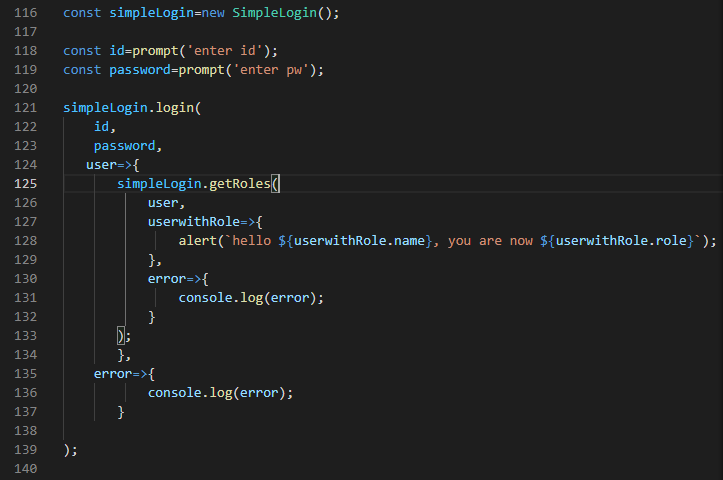
Task: Click line number 125 in the gutter
Action: (x=25, y=184)
